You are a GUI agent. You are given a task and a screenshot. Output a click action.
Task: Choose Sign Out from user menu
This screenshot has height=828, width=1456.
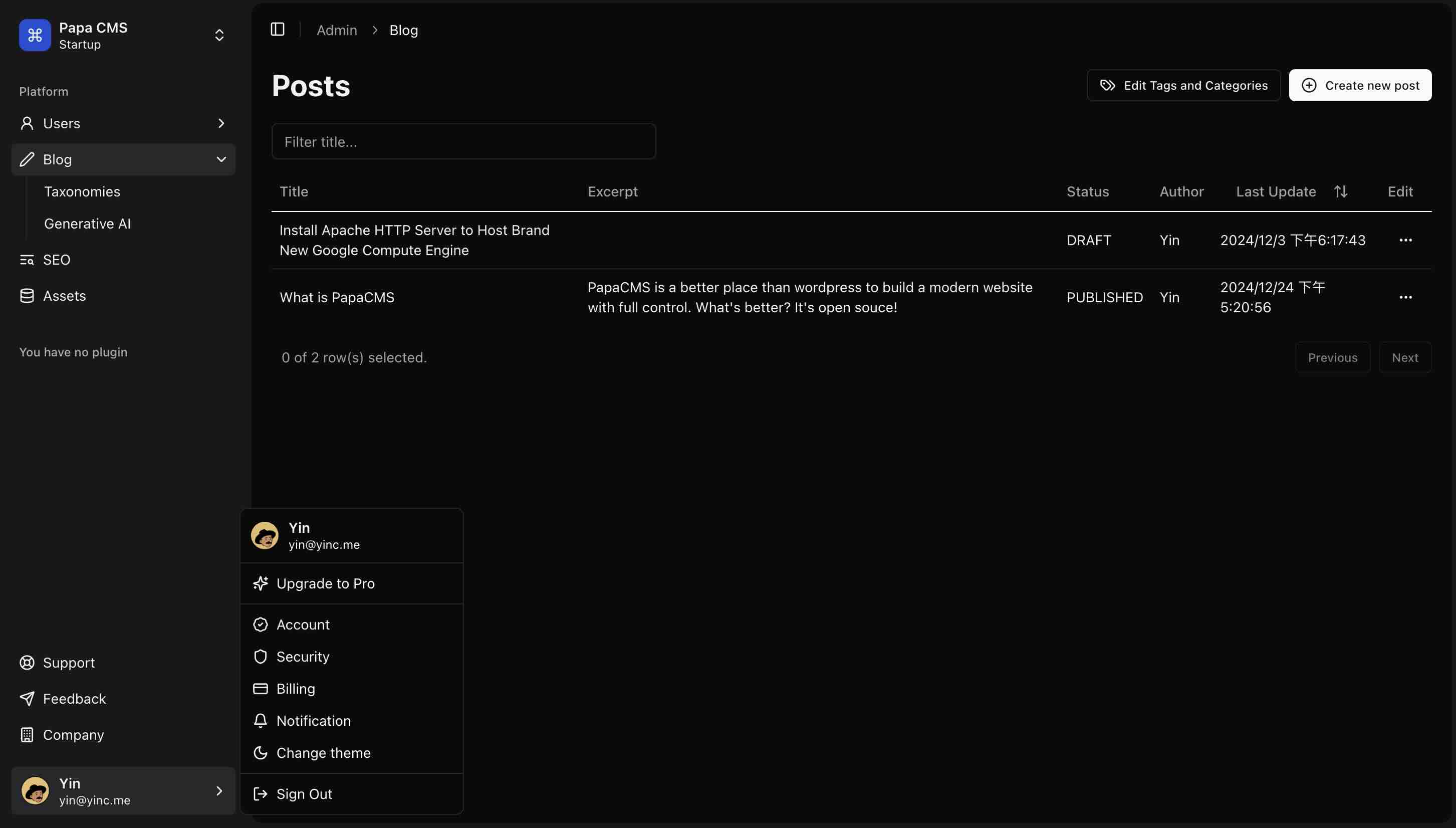click(304, 794)
